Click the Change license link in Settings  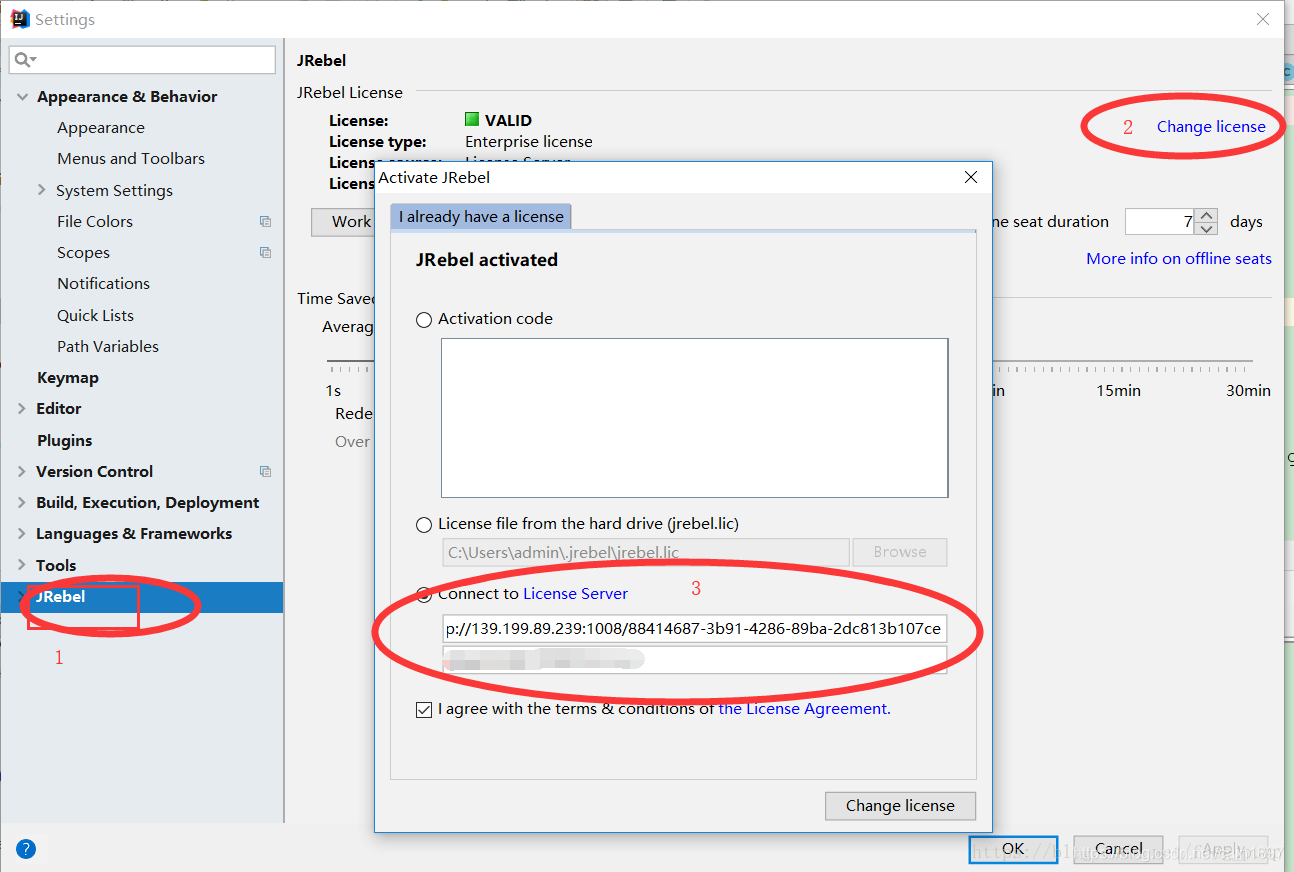point(1211,127)
